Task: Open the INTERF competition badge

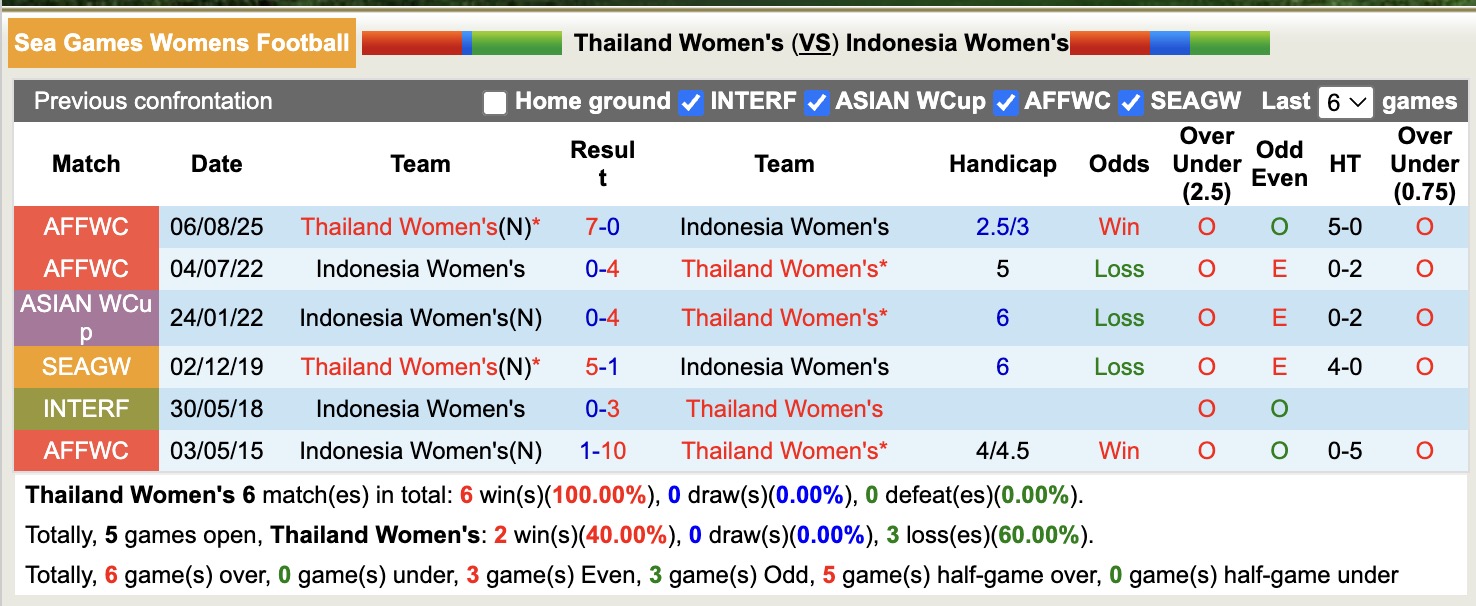Action: click(x=86, y=408)
